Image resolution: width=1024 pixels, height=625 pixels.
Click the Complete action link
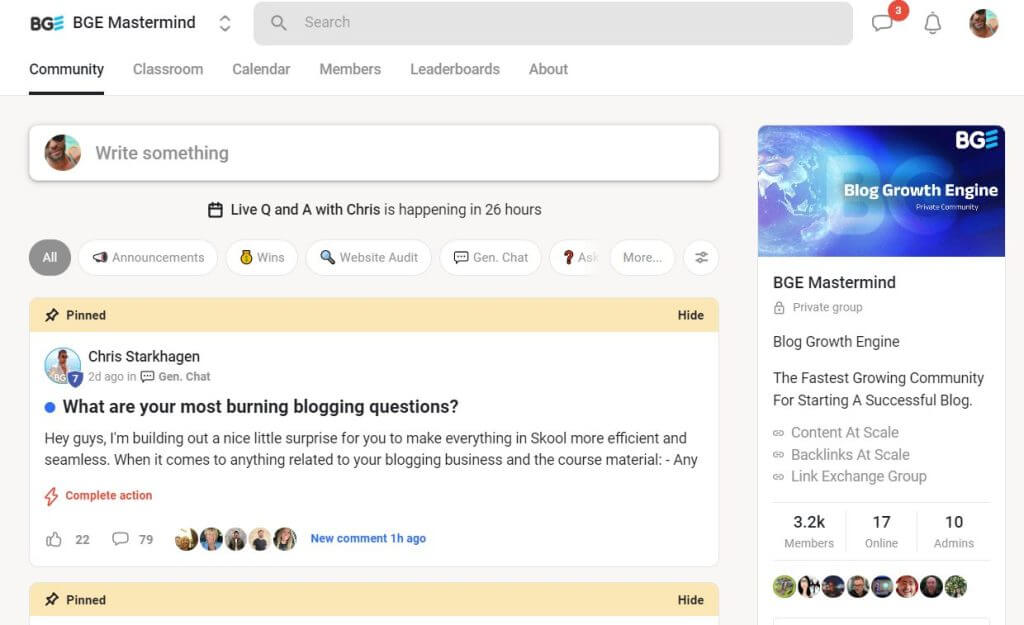tap(108, 496)
